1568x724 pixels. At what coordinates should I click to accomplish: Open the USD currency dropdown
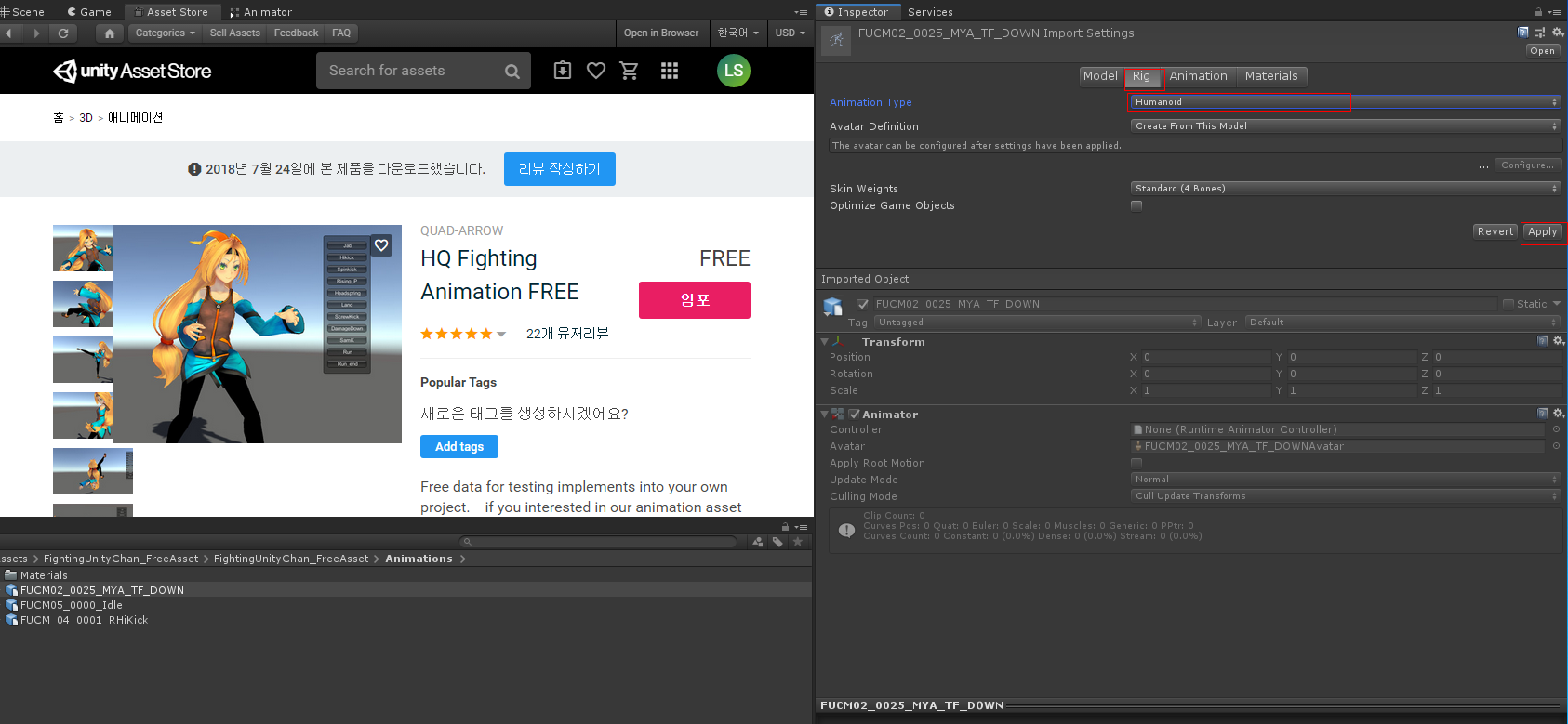(x=791, y=33)
